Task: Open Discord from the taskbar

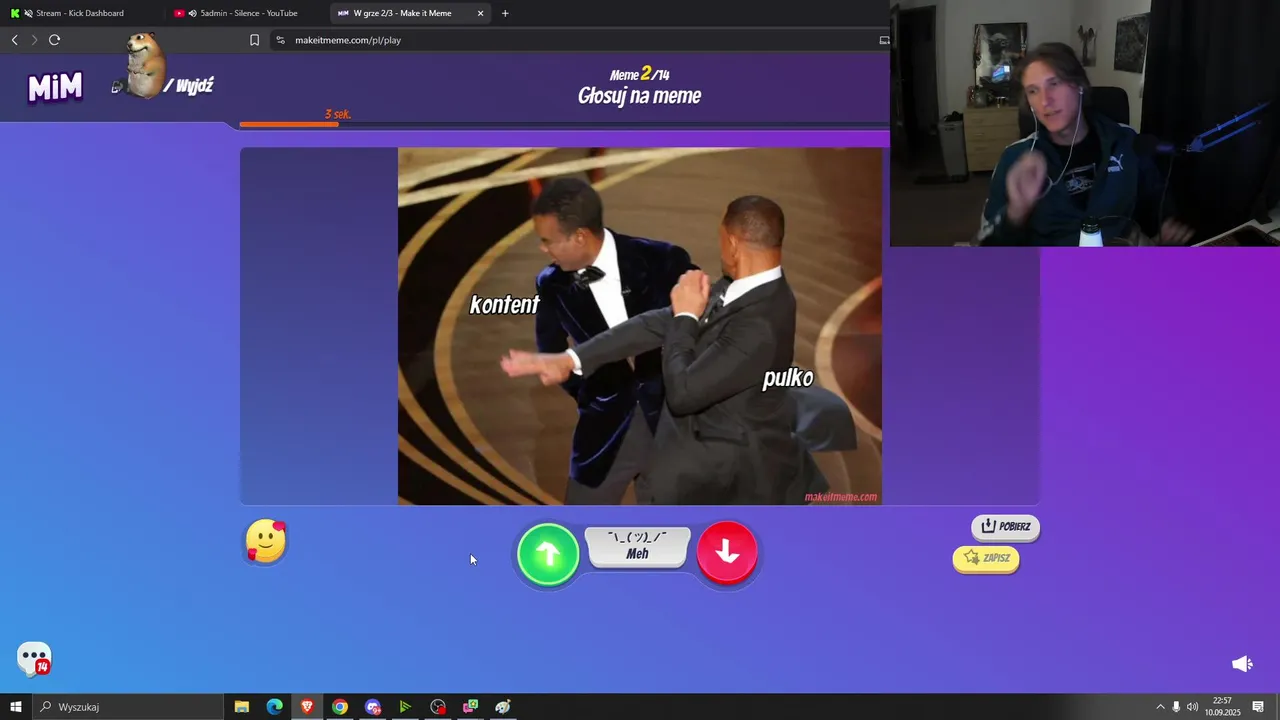Action: 373,707
